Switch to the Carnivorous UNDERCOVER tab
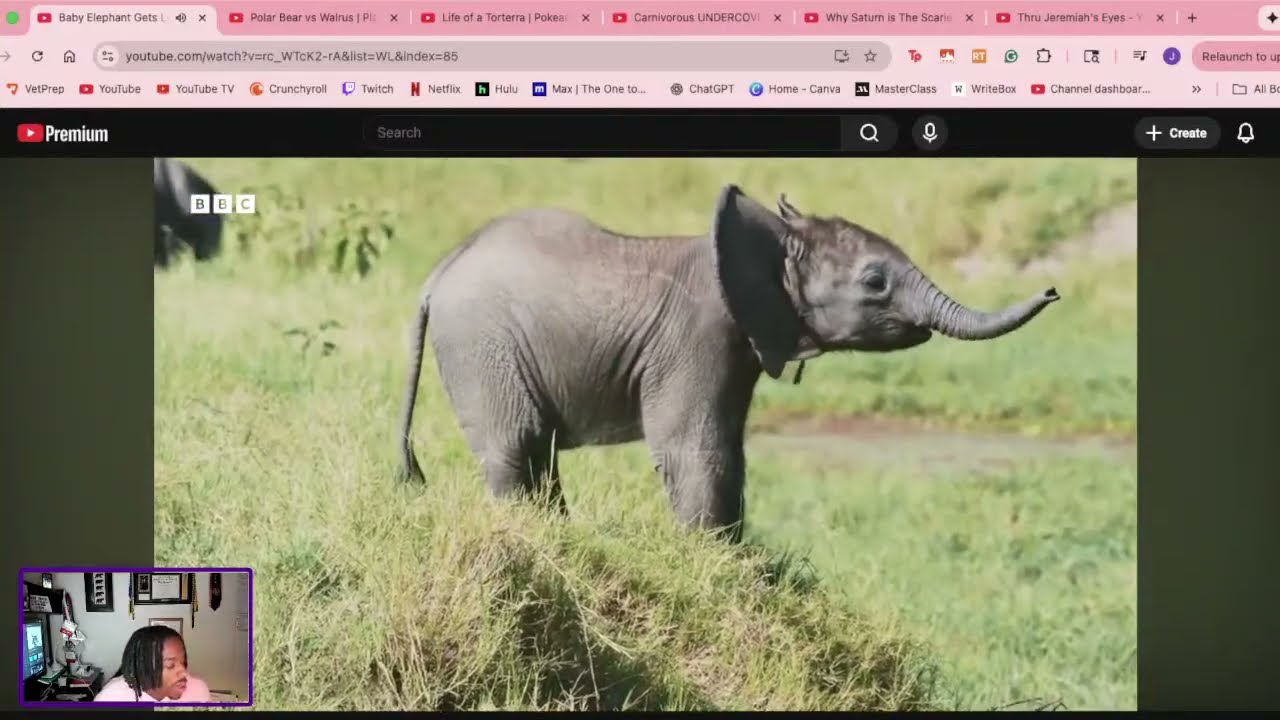The image size is (1280, 720). pyautogui.click(x=697, y=18)
